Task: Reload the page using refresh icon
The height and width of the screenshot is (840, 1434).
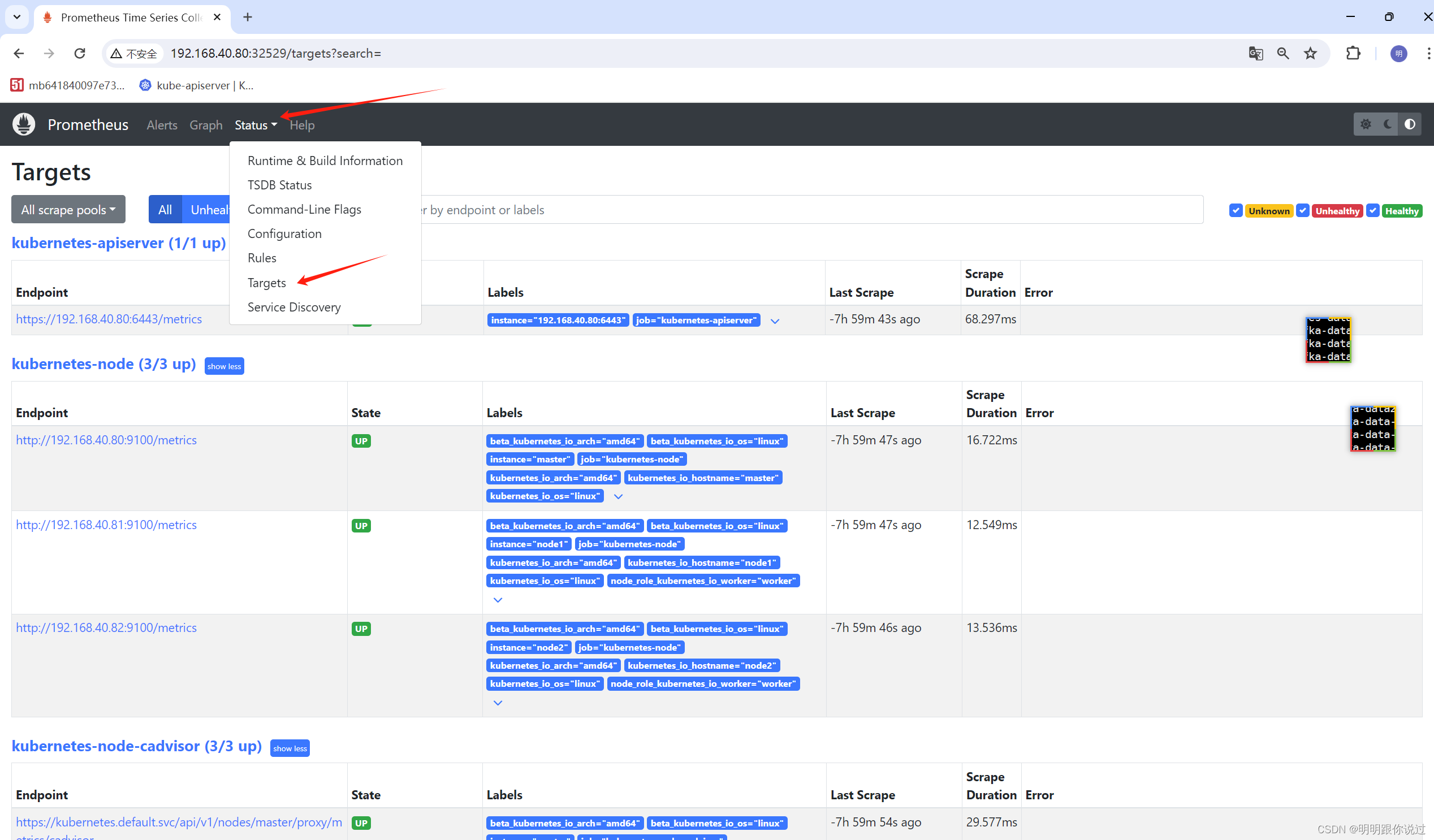Action: click(80, 54)
